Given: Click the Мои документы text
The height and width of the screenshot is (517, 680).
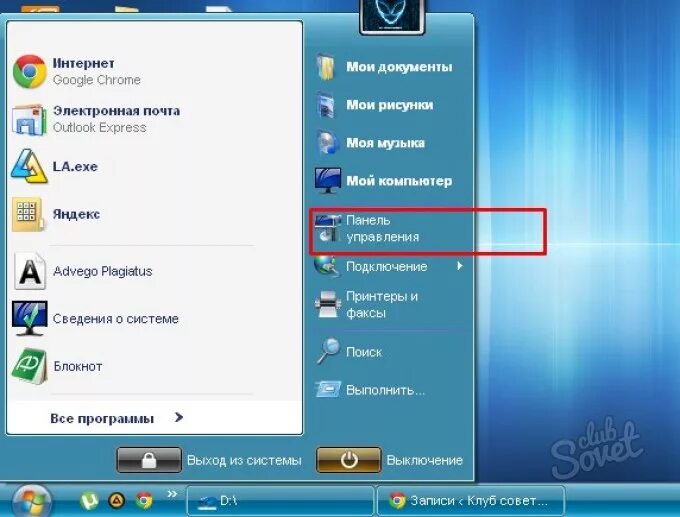Looking at the screenshot, I should click(x=399, y=67).
